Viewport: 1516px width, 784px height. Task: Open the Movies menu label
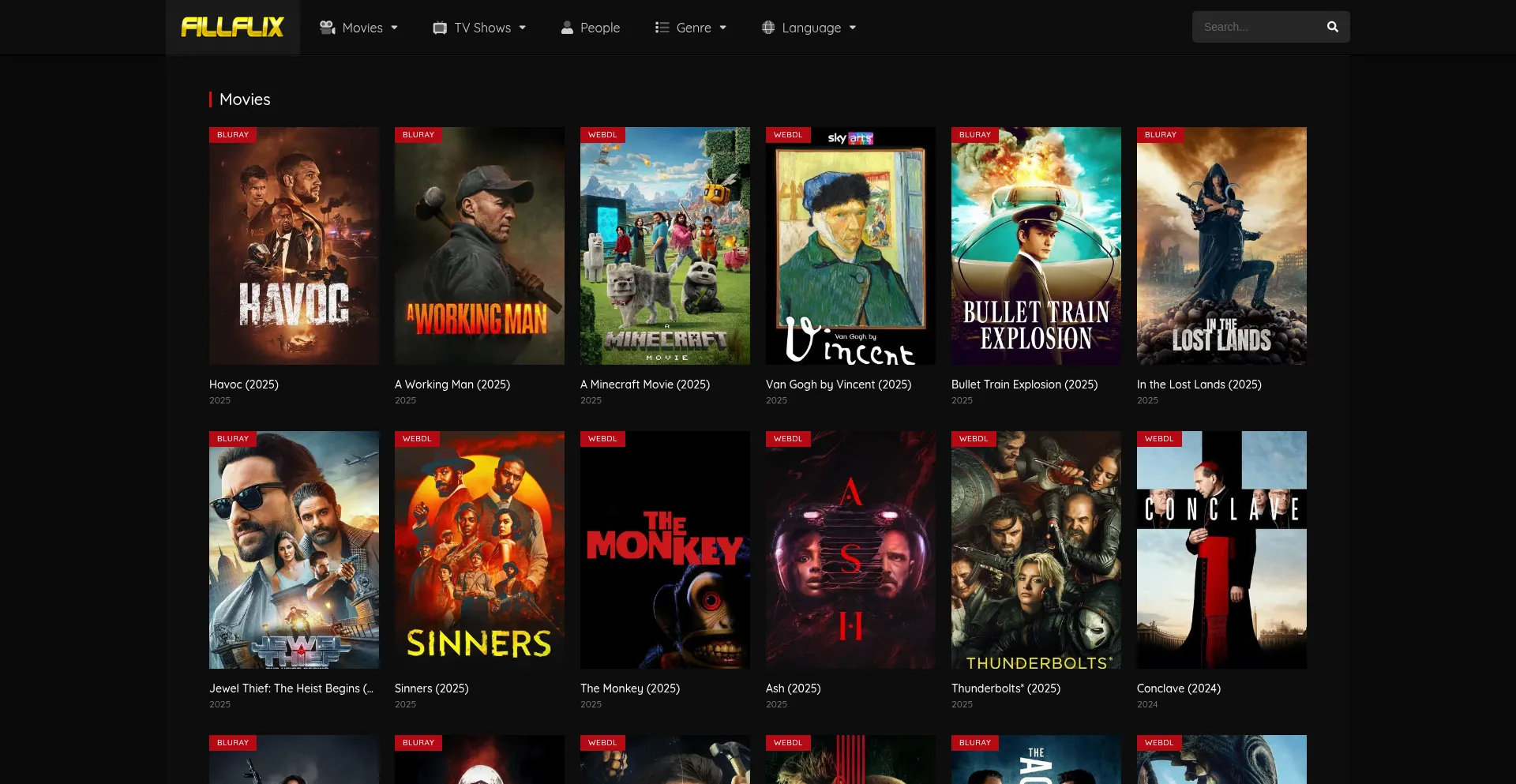click(x=362, y=28)
